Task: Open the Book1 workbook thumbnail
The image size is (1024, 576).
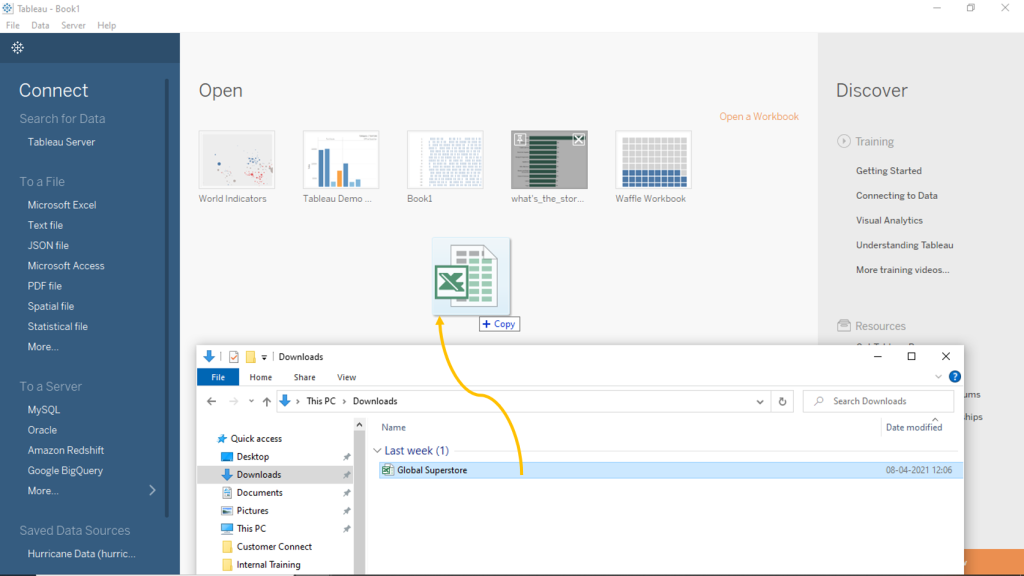Action: pyautogui.click(x=445, y=160)
